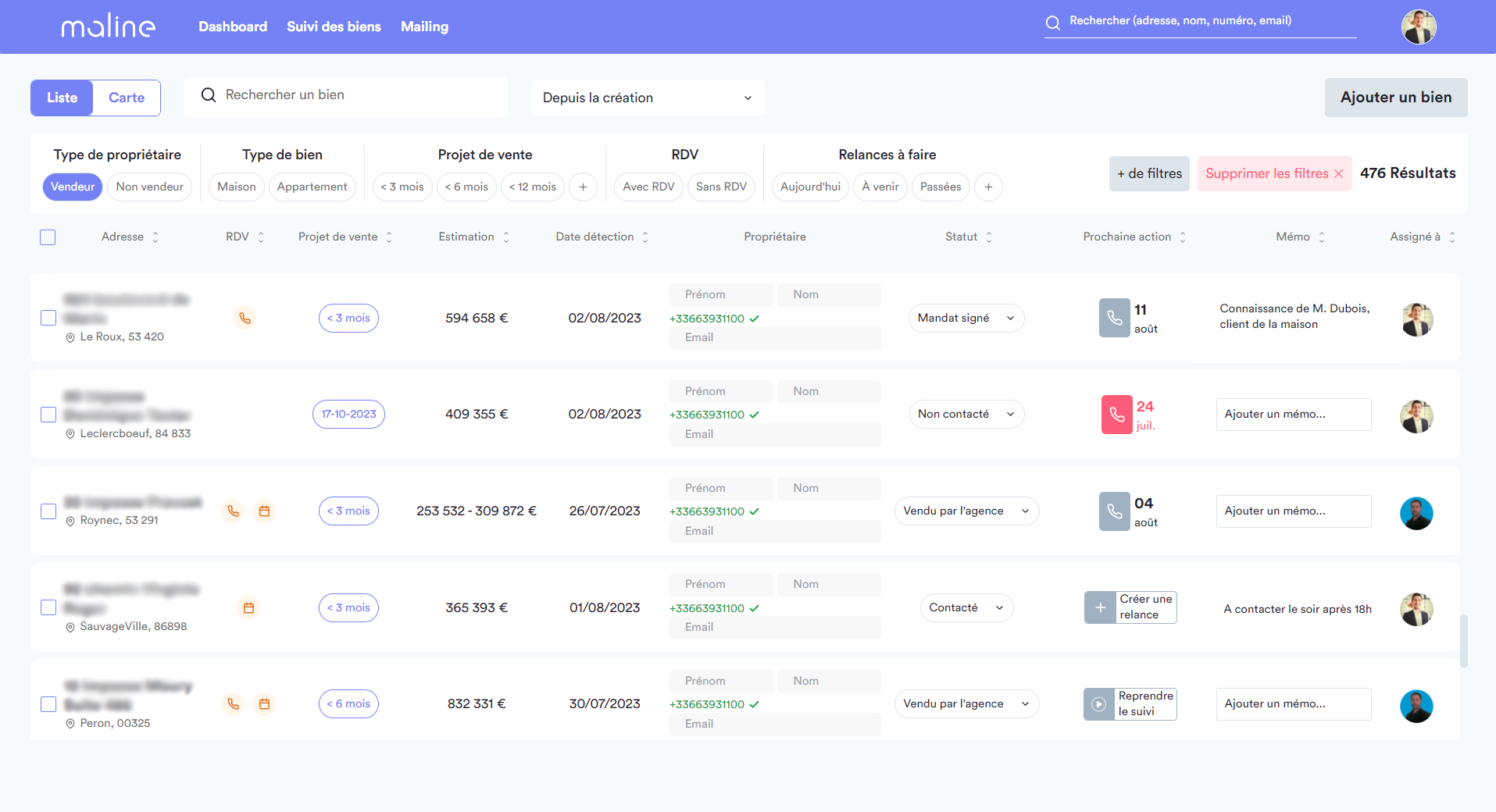Image resolution: width=1496 pixels, height=812 pixels.
Task: Click inside the Rechercher un bien field
Action: pyautogui.click(x=344, y=94)
